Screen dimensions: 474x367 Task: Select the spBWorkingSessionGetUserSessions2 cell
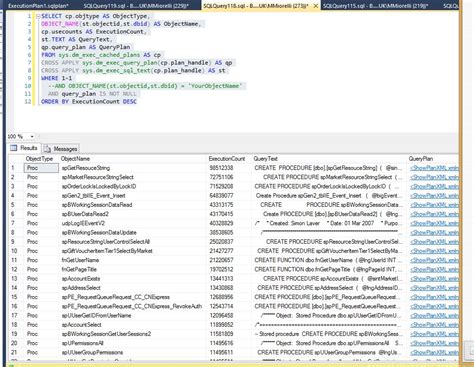click(133, 334)
